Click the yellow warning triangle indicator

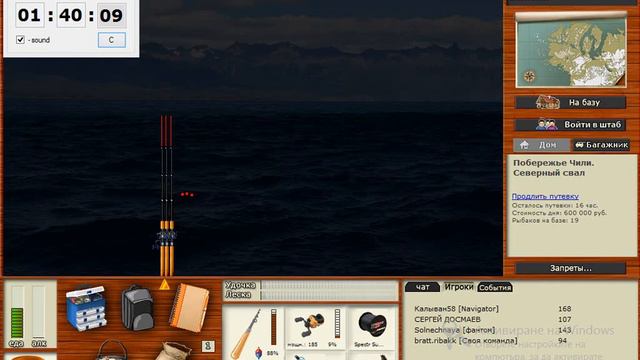[164, 284]
